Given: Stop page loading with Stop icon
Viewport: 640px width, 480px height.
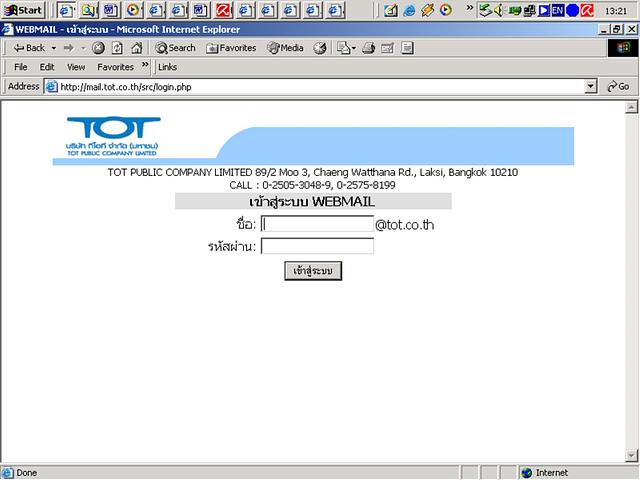Looking at the screenshot, I should click(x=98, y=48).
